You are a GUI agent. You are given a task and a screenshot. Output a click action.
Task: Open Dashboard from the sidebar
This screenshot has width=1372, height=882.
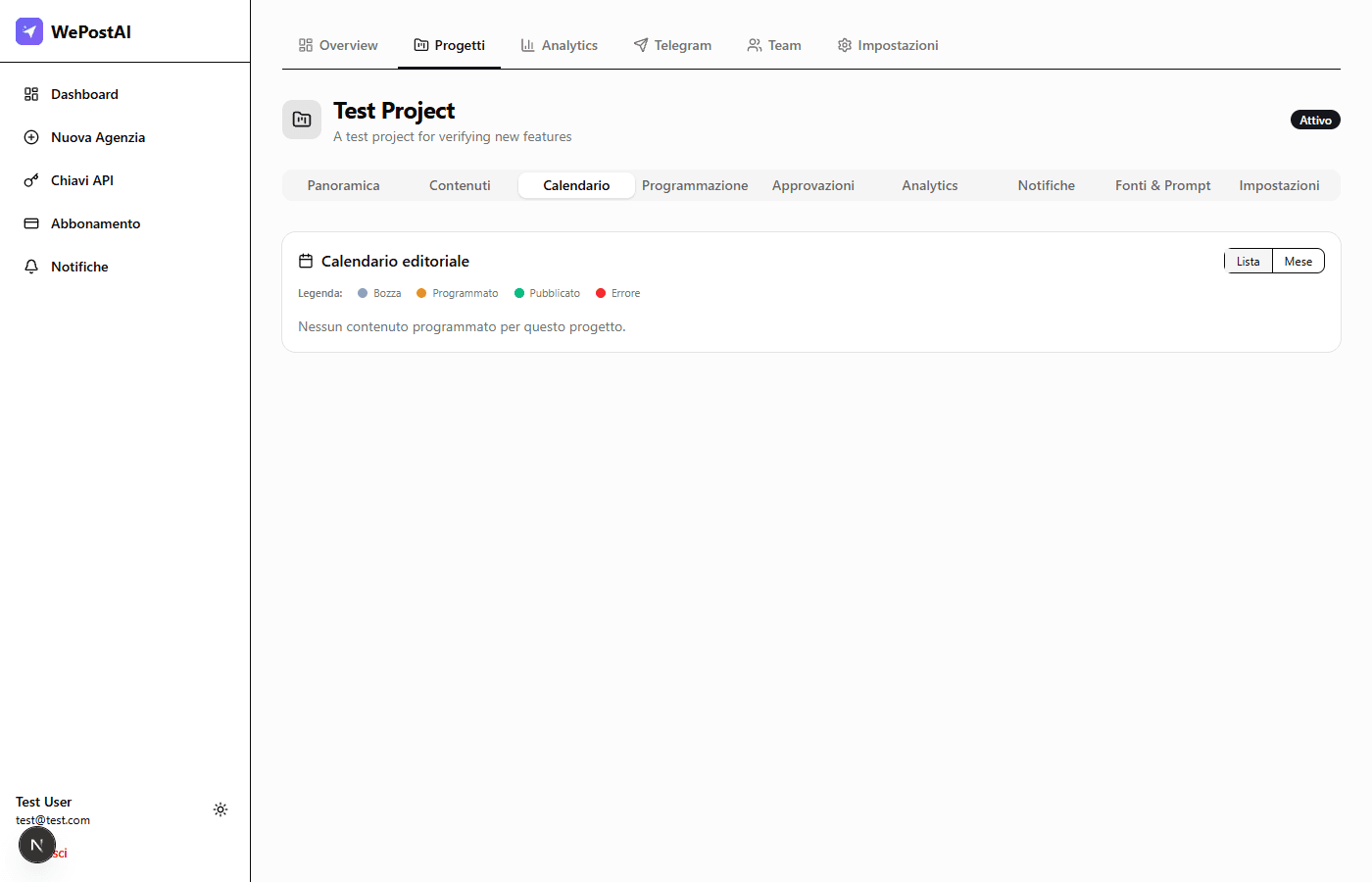pyautogui.click(x=84, y=94)
